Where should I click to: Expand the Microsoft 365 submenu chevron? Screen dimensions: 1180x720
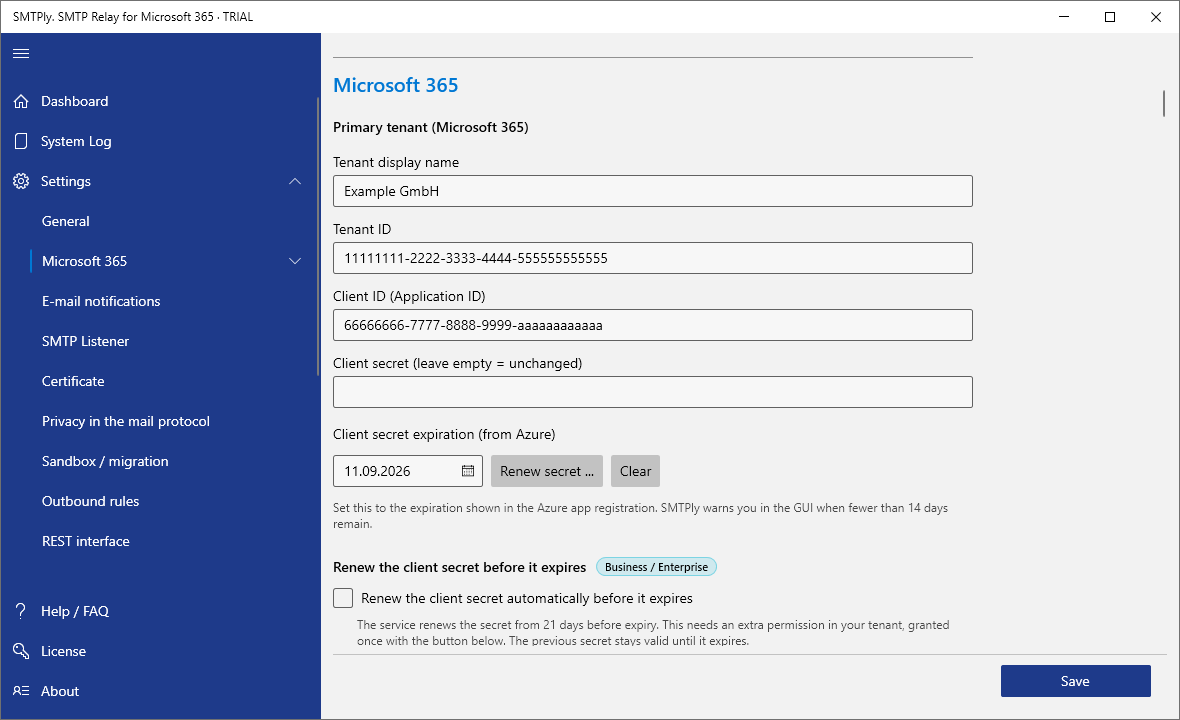295,261
